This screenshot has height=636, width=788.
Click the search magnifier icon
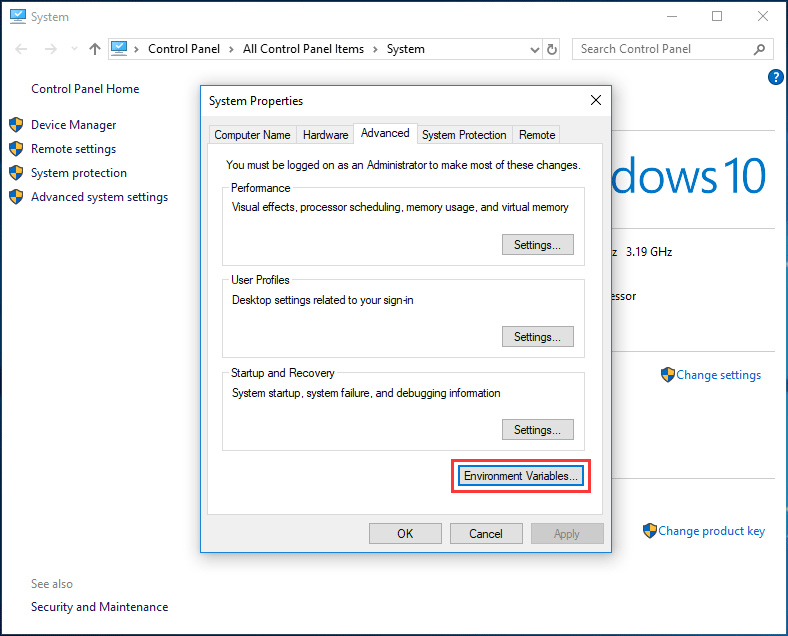[x=759, y=49]
